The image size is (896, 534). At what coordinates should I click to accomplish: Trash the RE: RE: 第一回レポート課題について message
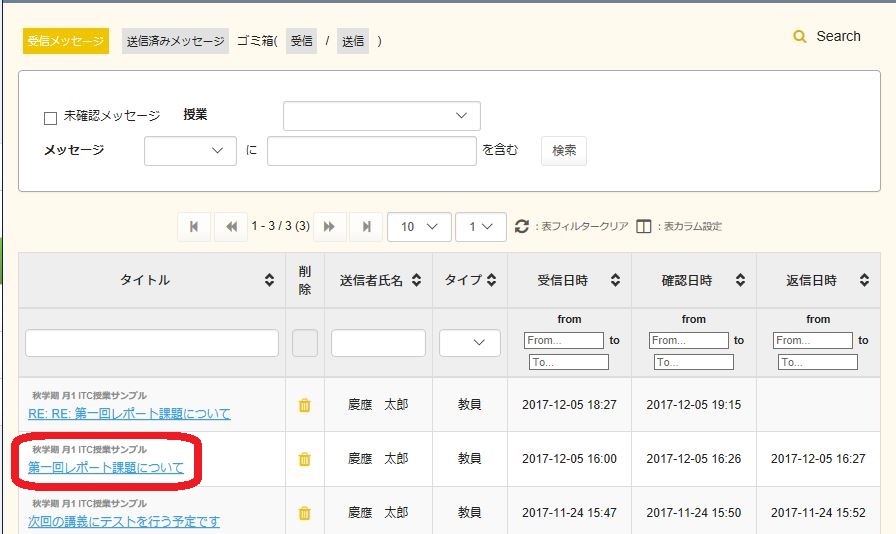tap(305, 405)
